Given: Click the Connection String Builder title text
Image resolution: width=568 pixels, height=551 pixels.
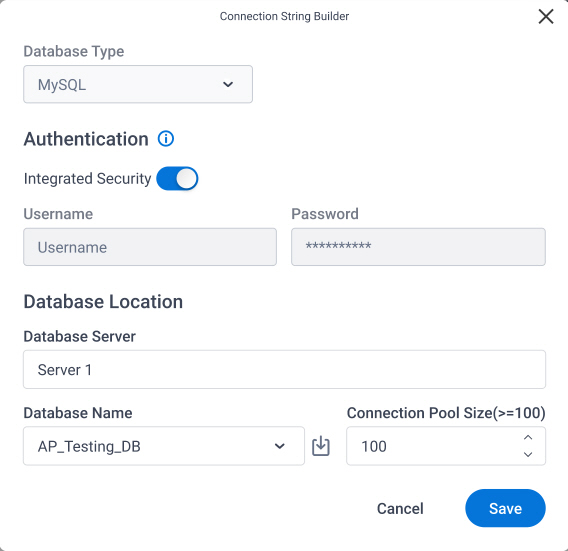Looking at the screenshot, I should [x=284, y=16].
